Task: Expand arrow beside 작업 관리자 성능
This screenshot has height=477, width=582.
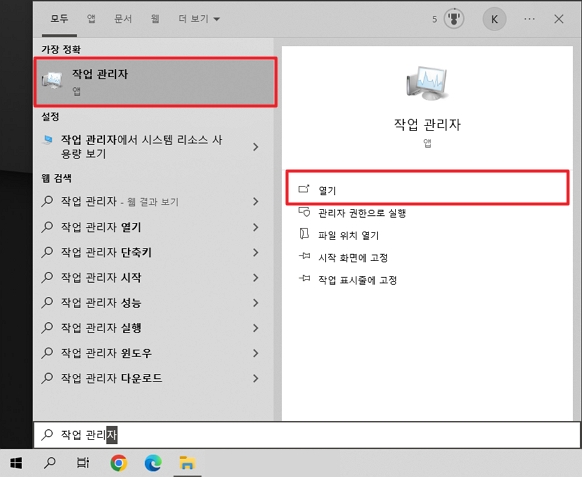Action: click(x=256, y=303)
